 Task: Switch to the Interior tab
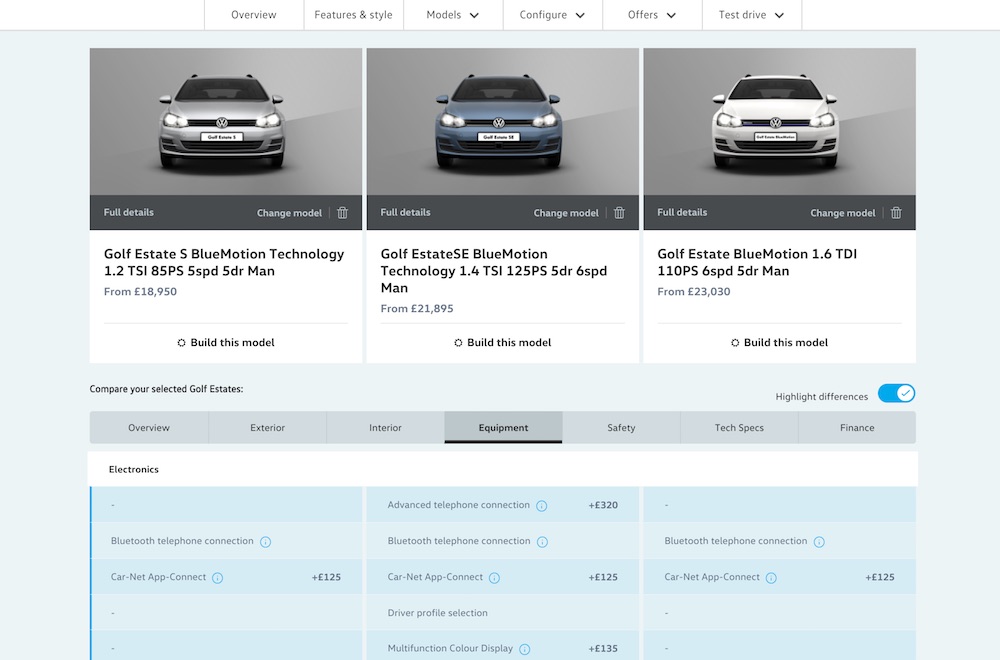pyautogui.click(x=385, y=427)
